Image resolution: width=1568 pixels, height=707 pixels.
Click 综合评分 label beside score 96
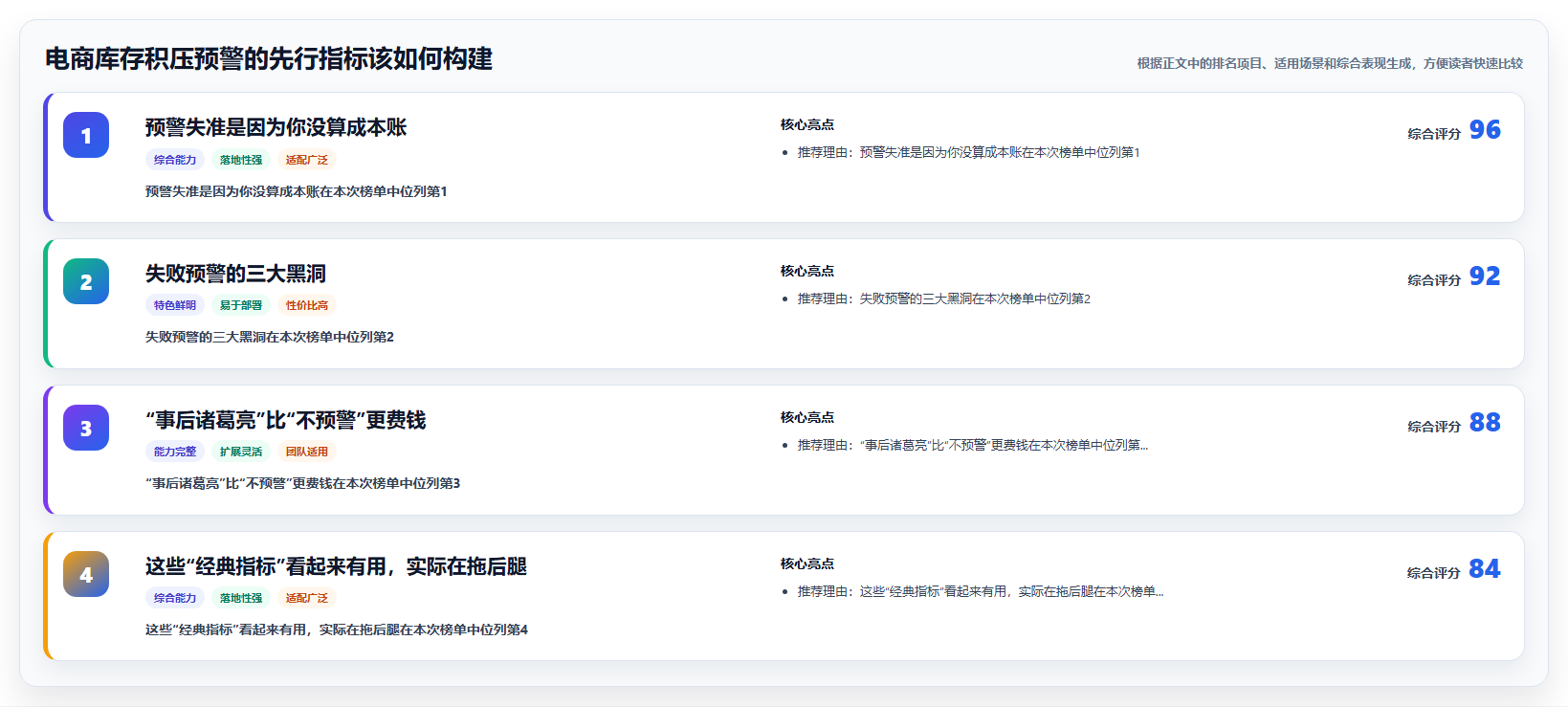(1434, 134)
